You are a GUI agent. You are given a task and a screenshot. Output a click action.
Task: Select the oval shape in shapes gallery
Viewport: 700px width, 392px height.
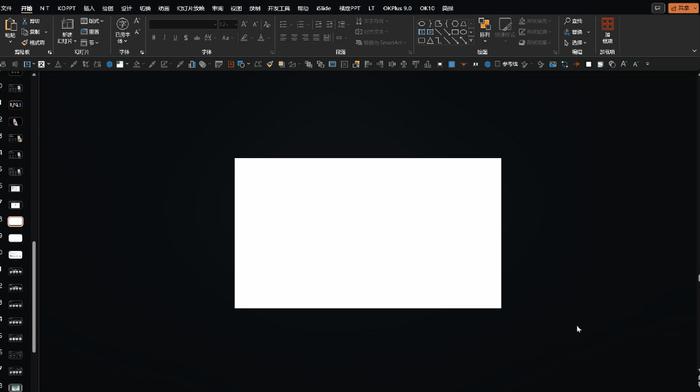(421, 23)
